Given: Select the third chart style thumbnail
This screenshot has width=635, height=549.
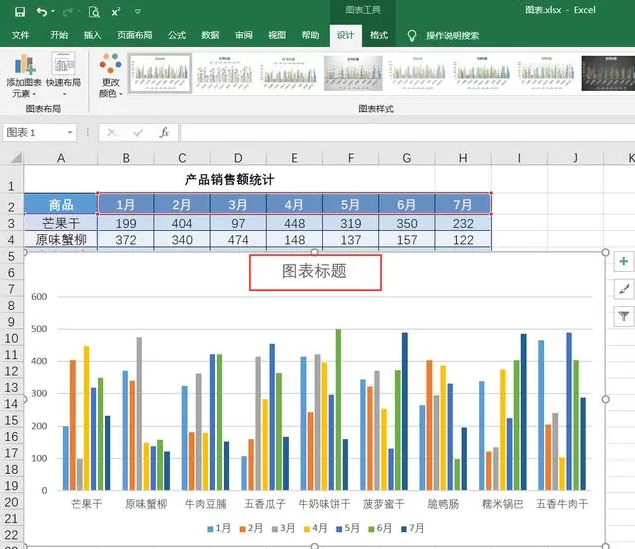Looking at the screenshot, I should point(289,73).
